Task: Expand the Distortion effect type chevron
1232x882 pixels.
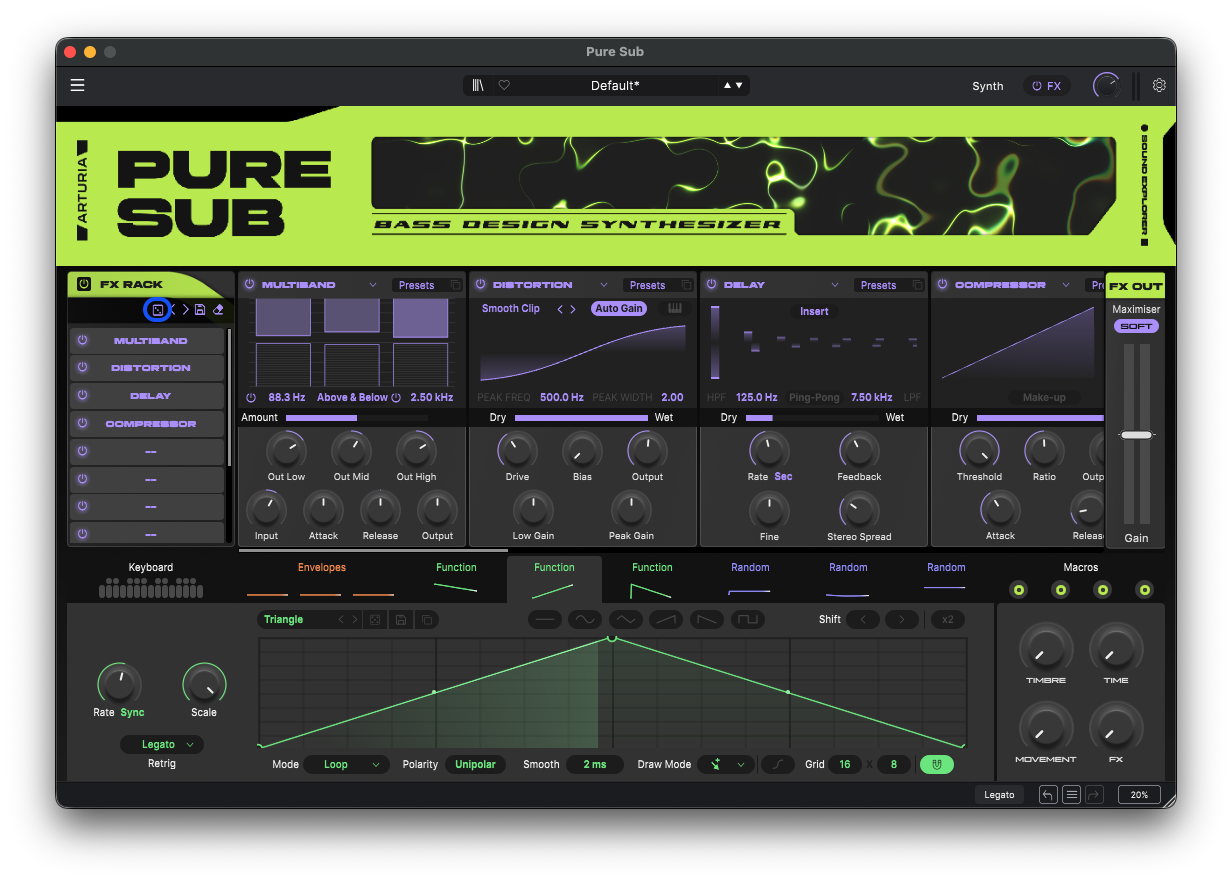Action: point(604,285)
